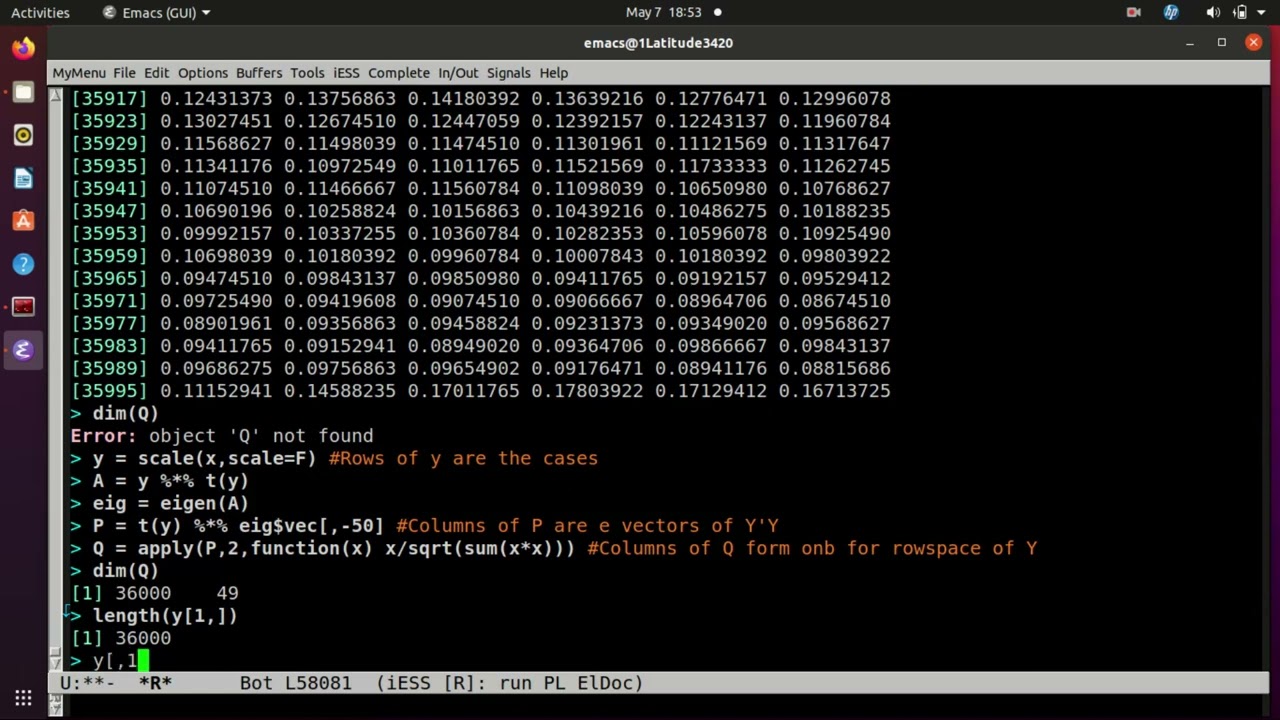Click the red terminal-like dock icon
Screen dimensions: 1280x720
pos(23,307)
